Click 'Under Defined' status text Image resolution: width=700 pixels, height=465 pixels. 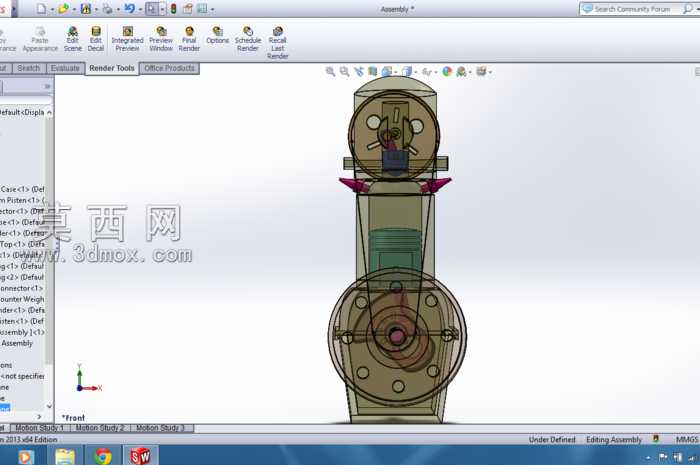[552, 440]
